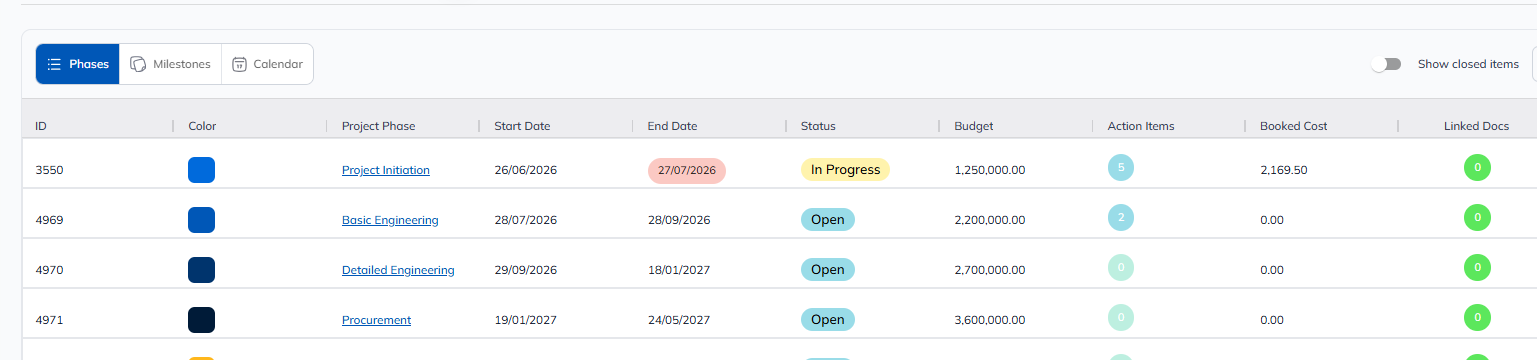Viewport: 1537px width, 360px height.
Task: Click the color swatch for phase 4969
Action: (201, 220)
